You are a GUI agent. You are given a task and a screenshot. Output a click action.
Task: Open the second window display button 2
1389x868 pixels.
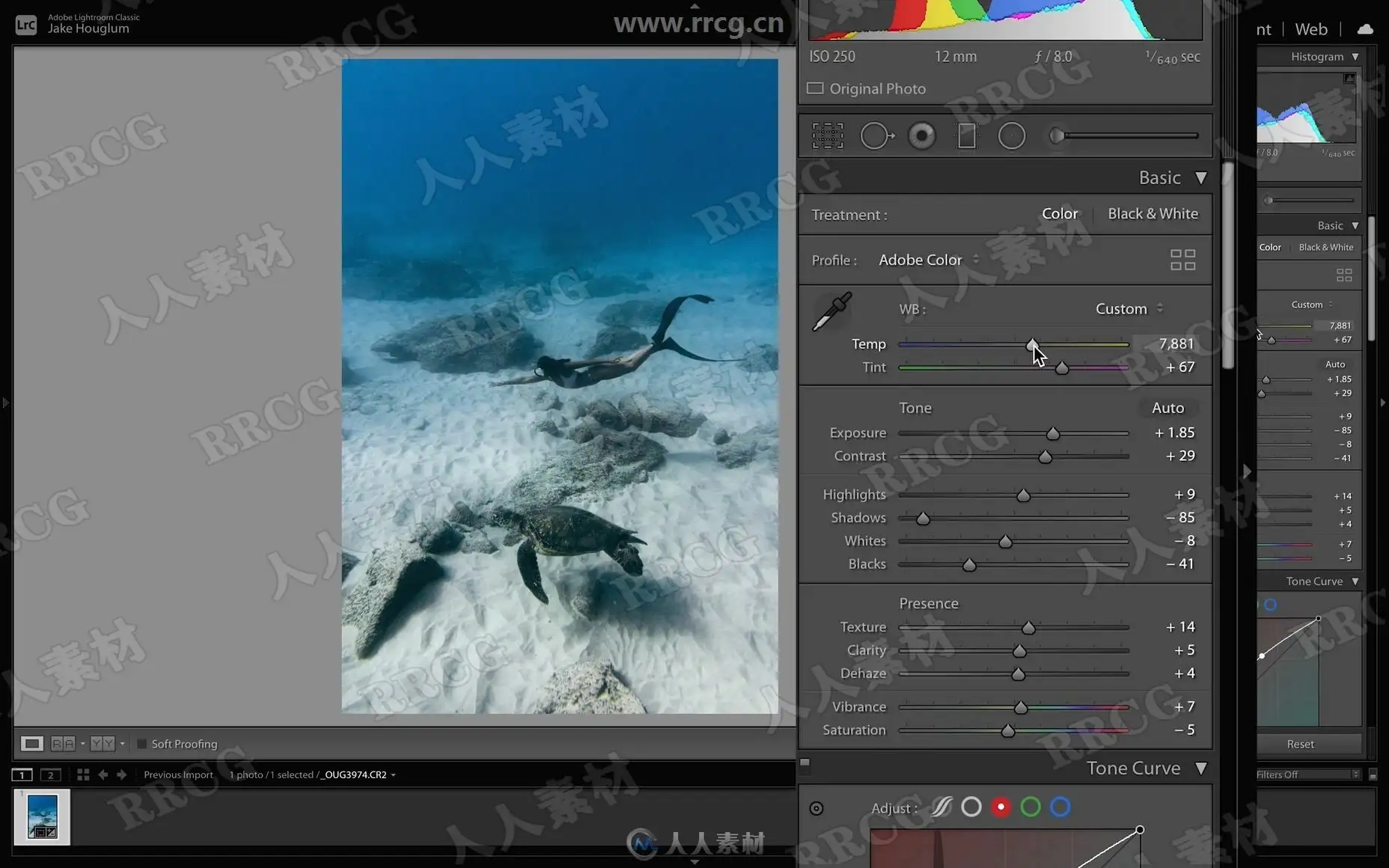(51, 774)
